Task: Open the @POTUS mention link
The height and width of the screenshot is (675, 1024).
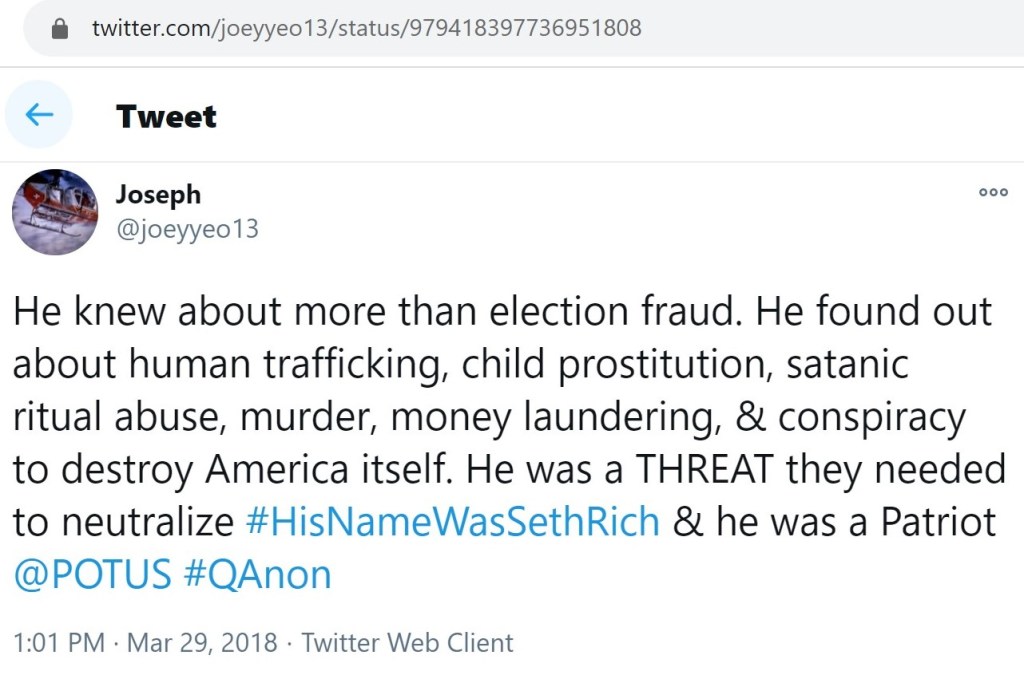Action: [92, 574]
